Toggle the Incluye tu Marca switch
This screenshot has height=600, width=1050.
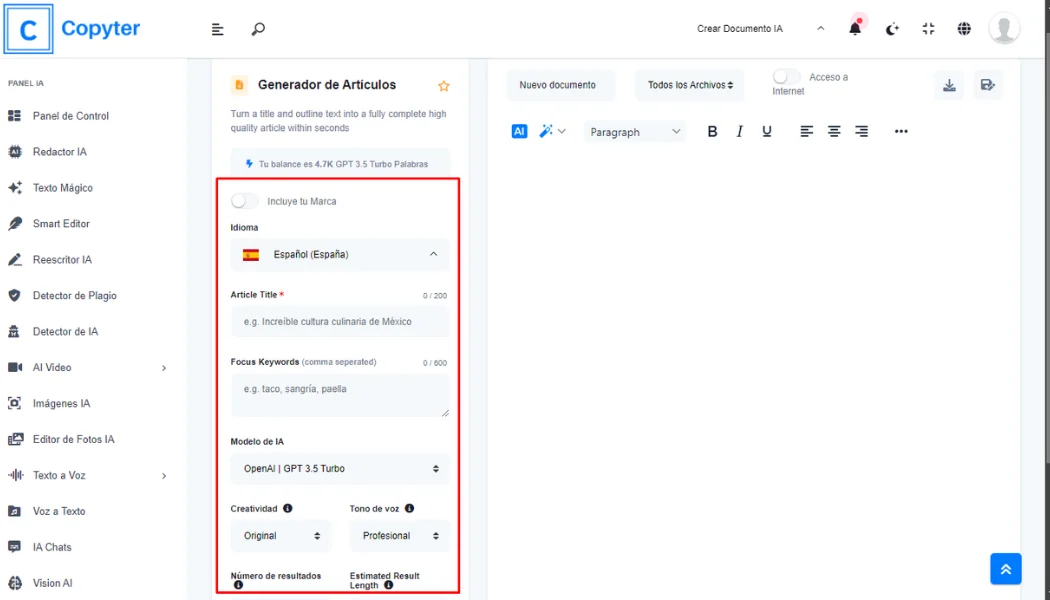243,200
